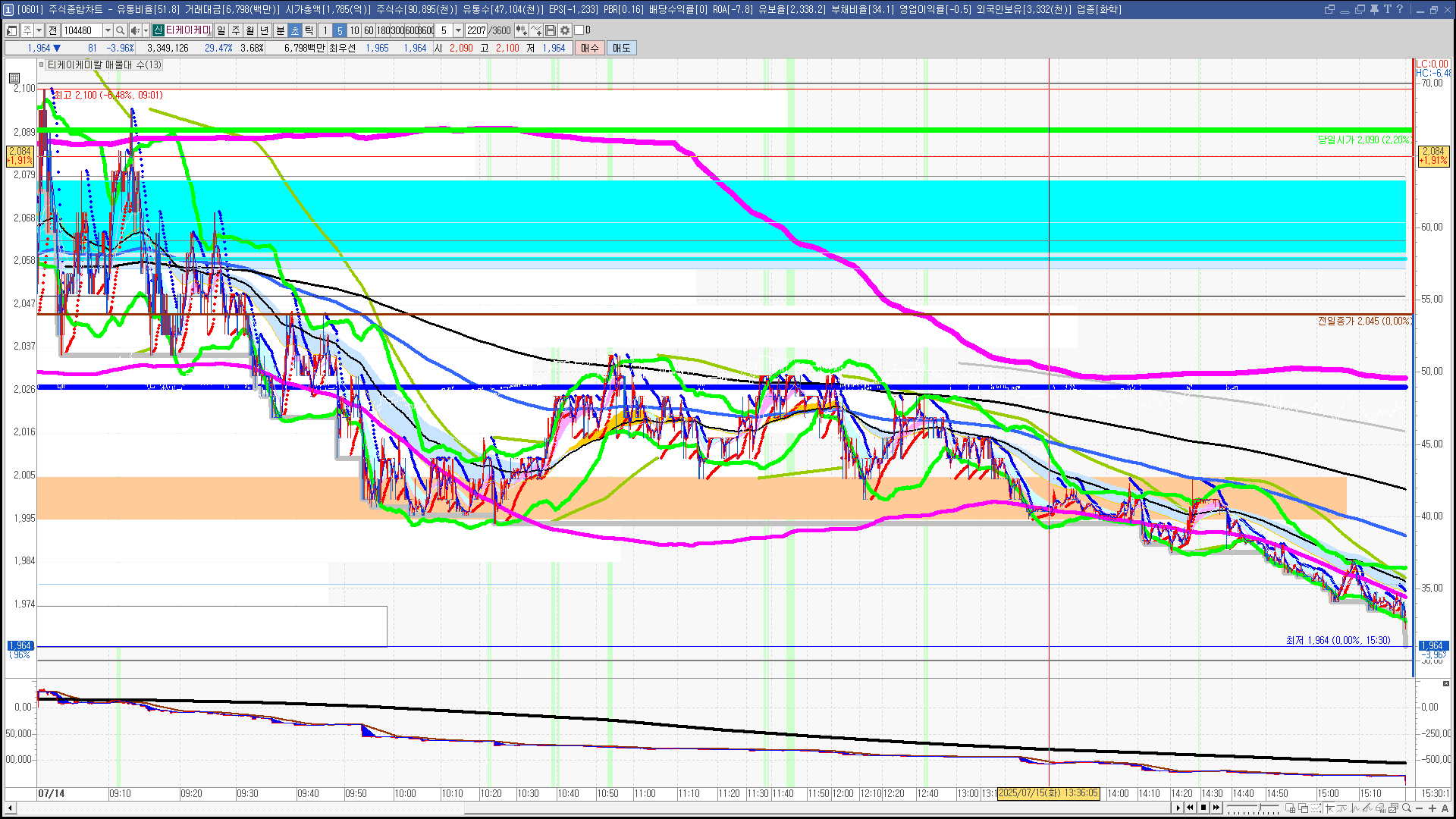Viewport: 1456px width, 819px height.
Task: Select the 10 interval button
Action: pyautogui.click(x=354, y=30)
